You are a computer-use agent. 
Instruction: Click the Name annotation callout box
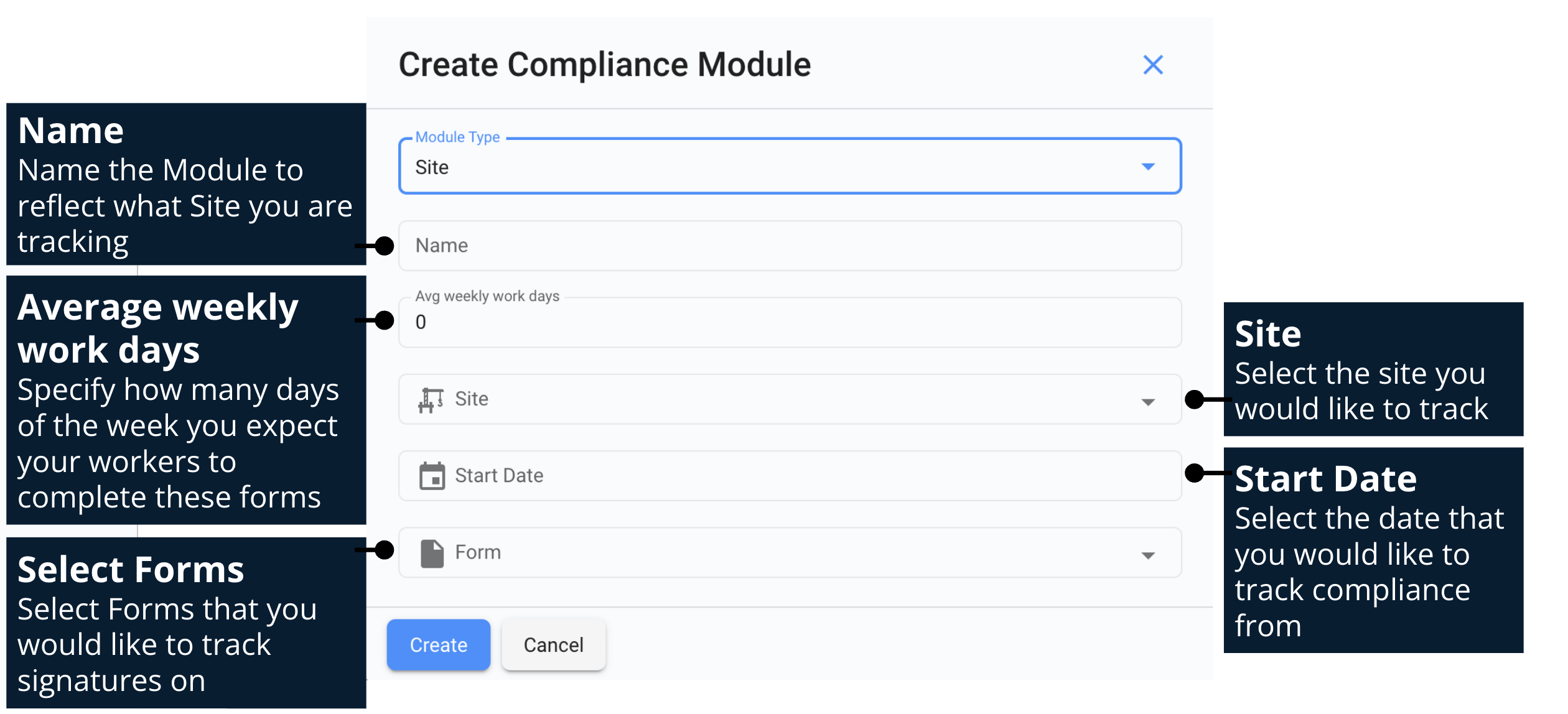tap(185, 185)
